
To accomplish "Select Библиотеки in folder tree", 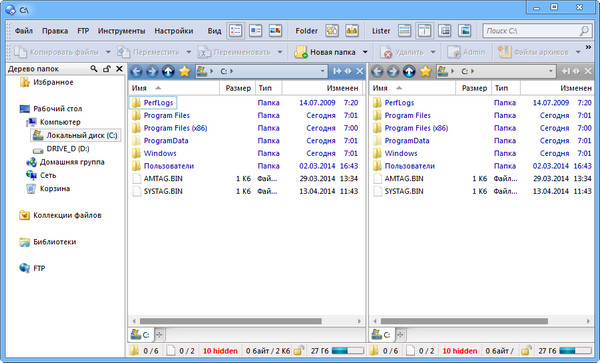I will (48, 242).
